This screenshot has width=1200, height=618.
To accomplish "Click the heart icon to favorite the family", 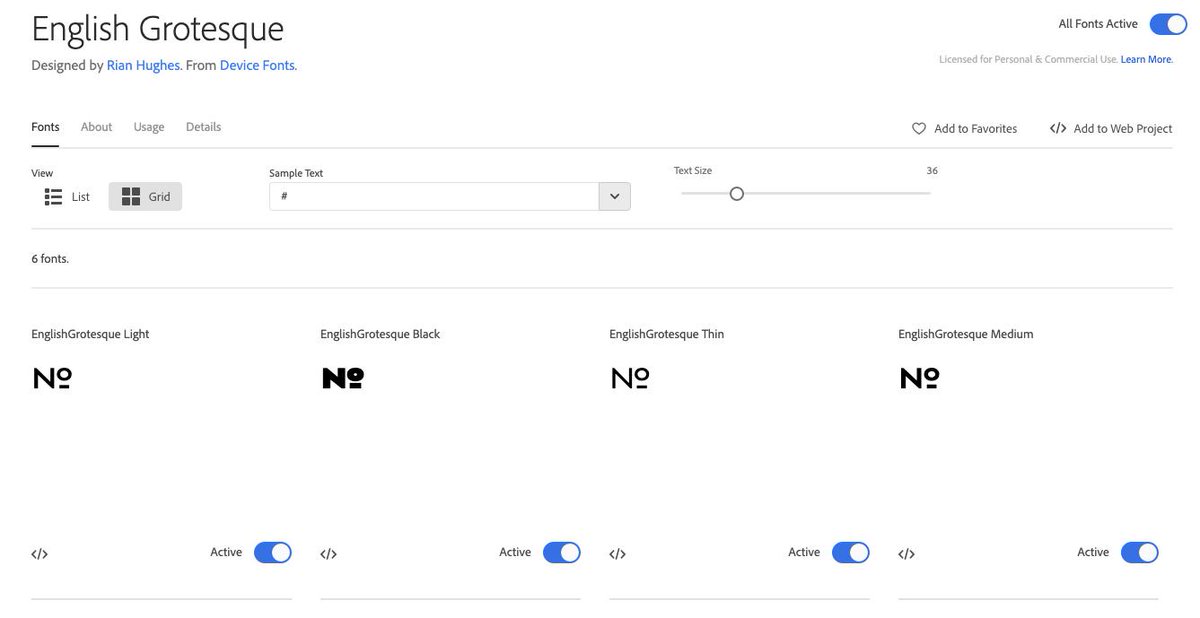I will point(918,128).
